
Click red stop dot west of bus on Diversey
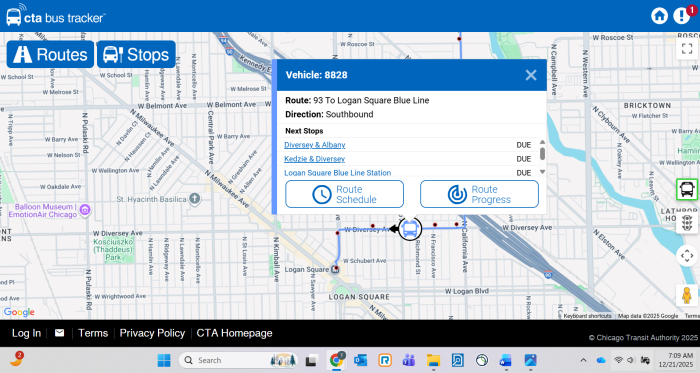point(373,226)
